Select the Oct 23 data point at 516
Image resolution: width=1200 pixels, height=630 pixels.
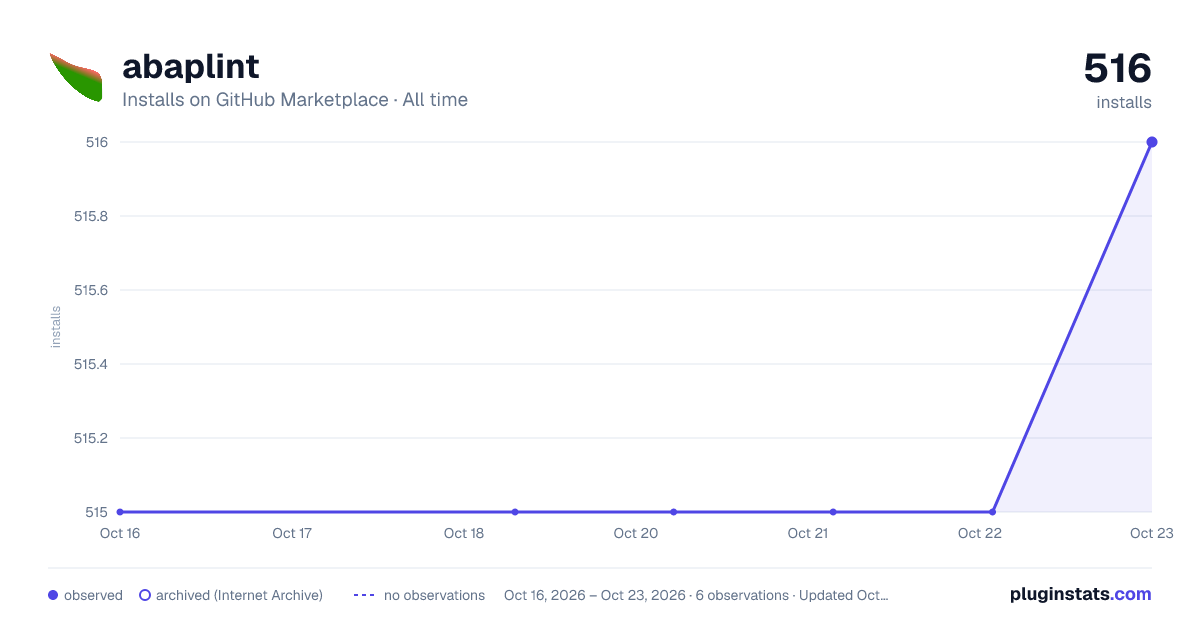[1152, 142]
